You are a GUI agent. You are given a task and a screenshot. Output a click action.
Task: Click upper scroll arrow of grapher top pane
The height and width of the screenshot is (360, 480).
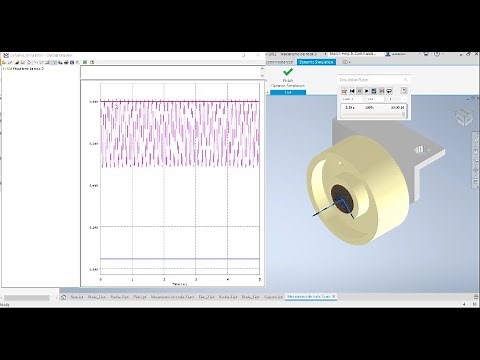point(262,68)
